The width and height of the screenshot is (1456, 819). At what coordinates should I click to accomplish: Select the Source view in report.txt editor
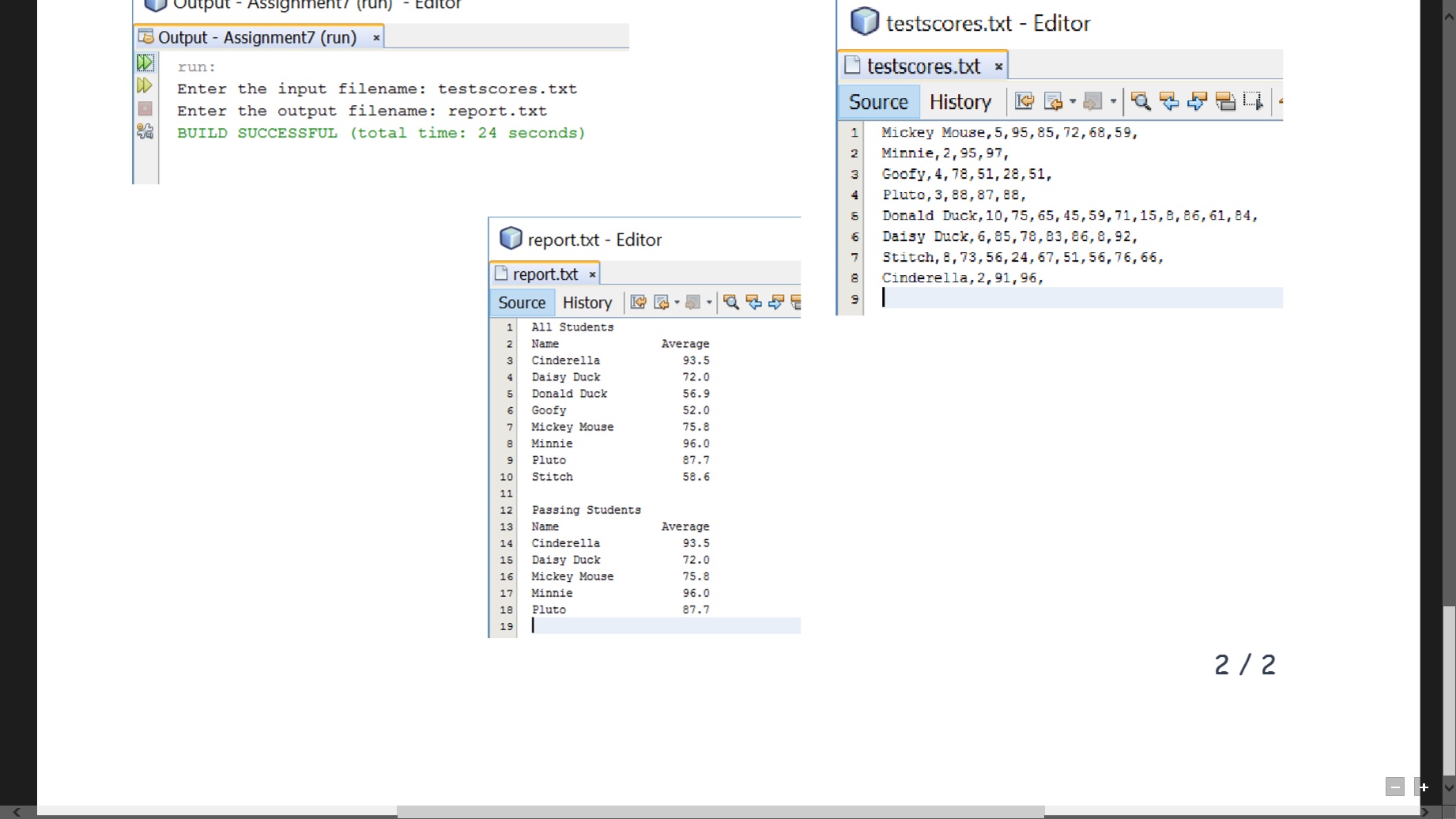522,302
